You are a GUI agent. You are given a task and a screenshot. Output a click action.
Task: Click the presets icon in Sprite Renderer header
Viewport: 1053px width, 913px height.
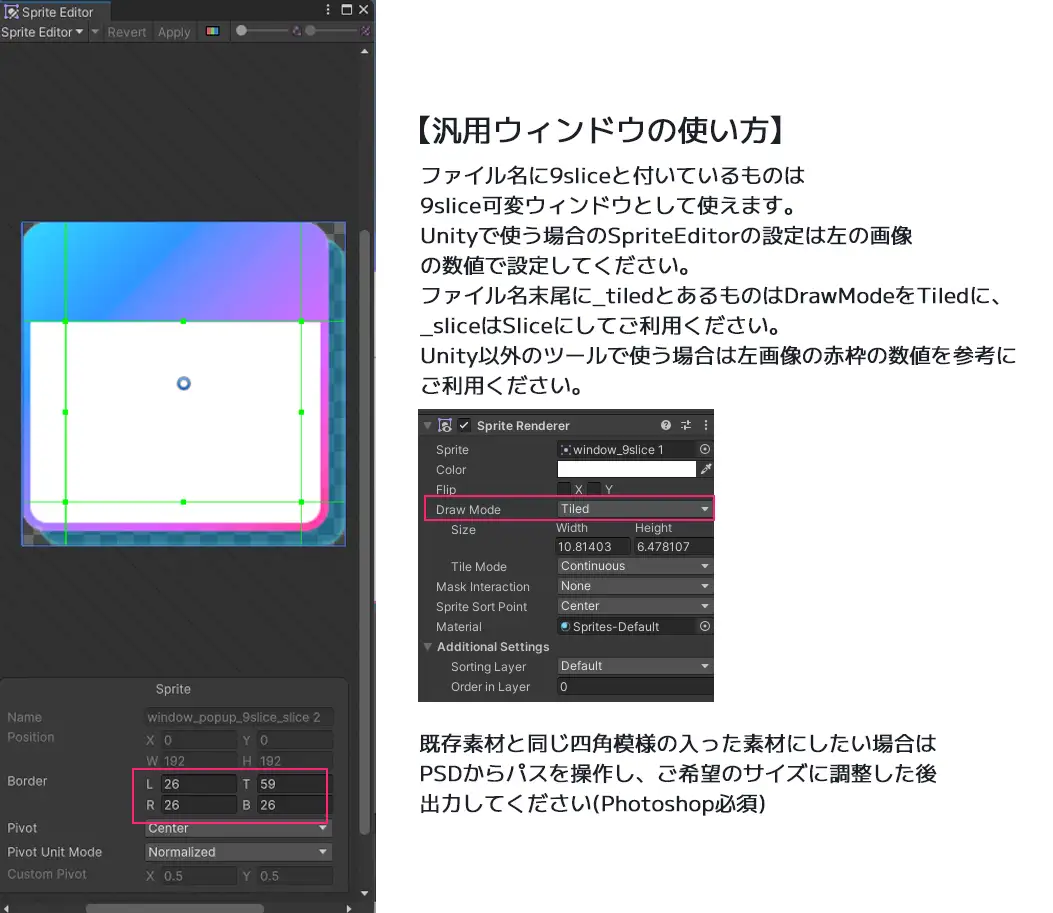686,425
